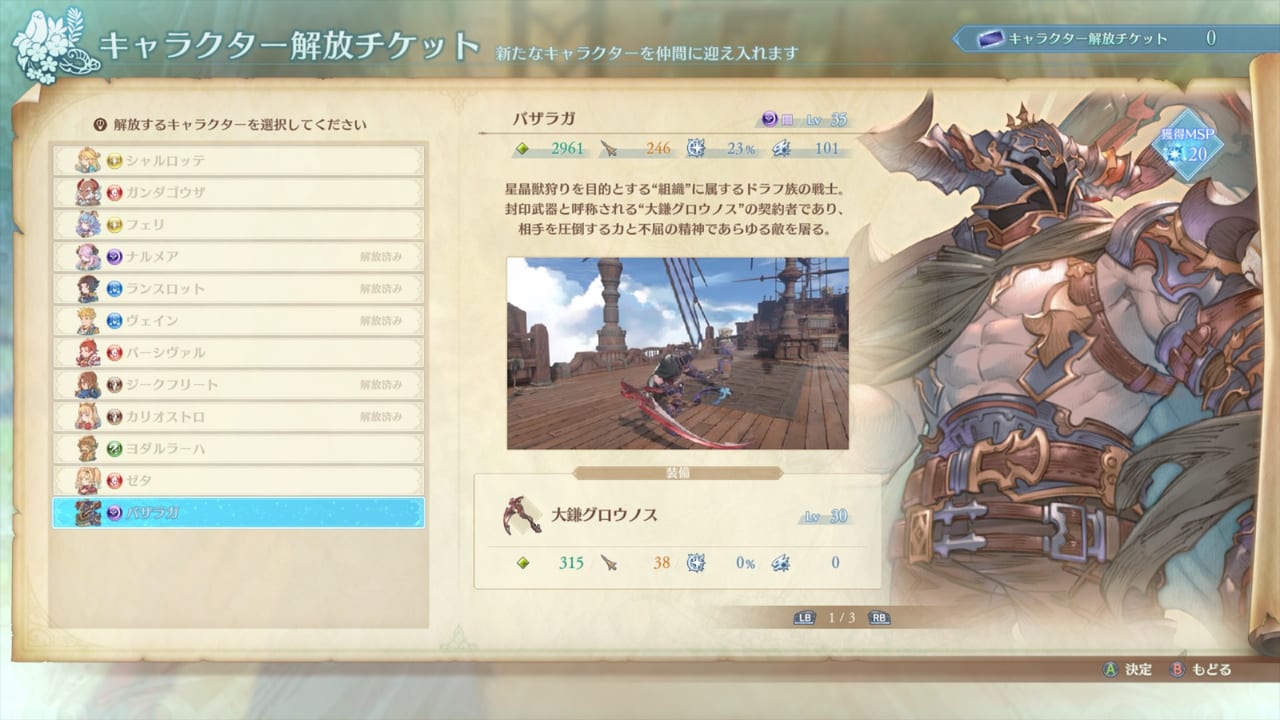
Task: Click the パーシヴァル name text
Action: pos(165,353)
